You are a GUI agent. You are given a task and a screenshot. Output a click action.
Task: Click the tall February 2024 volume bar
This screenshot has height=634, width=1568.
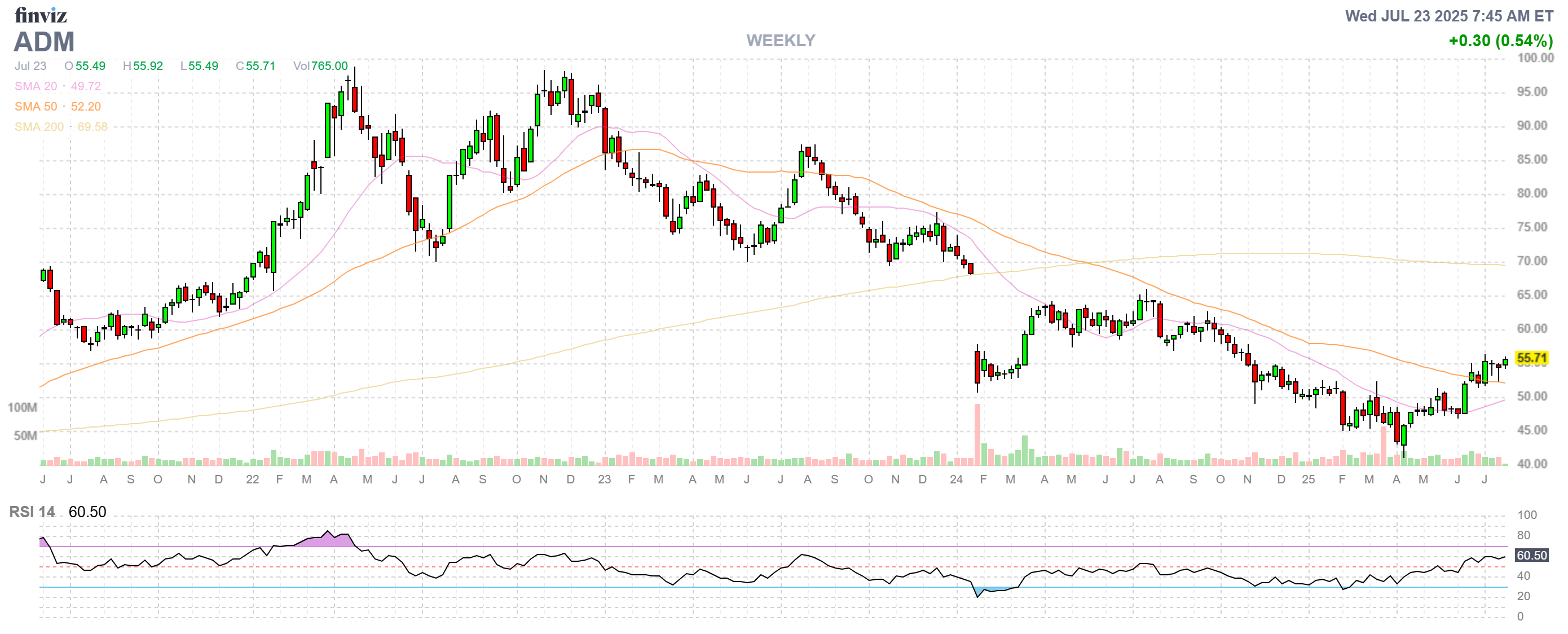(977, 435)
